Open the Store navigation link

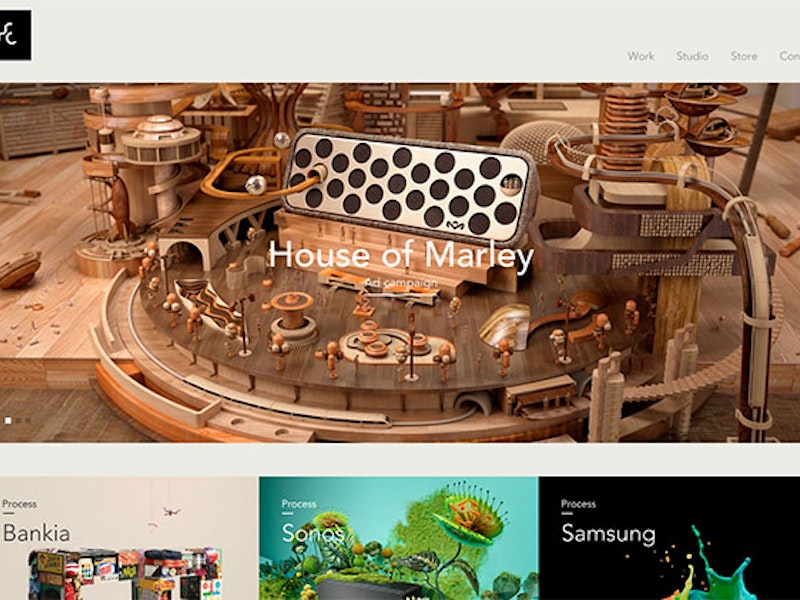pos(744,56)
